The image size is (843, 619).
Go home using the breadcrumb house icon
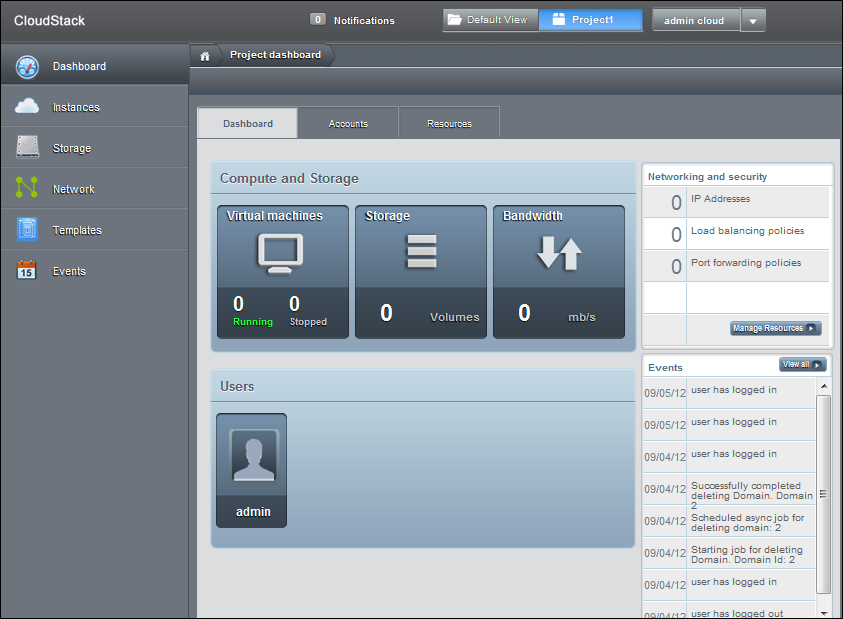pos(204,56)
